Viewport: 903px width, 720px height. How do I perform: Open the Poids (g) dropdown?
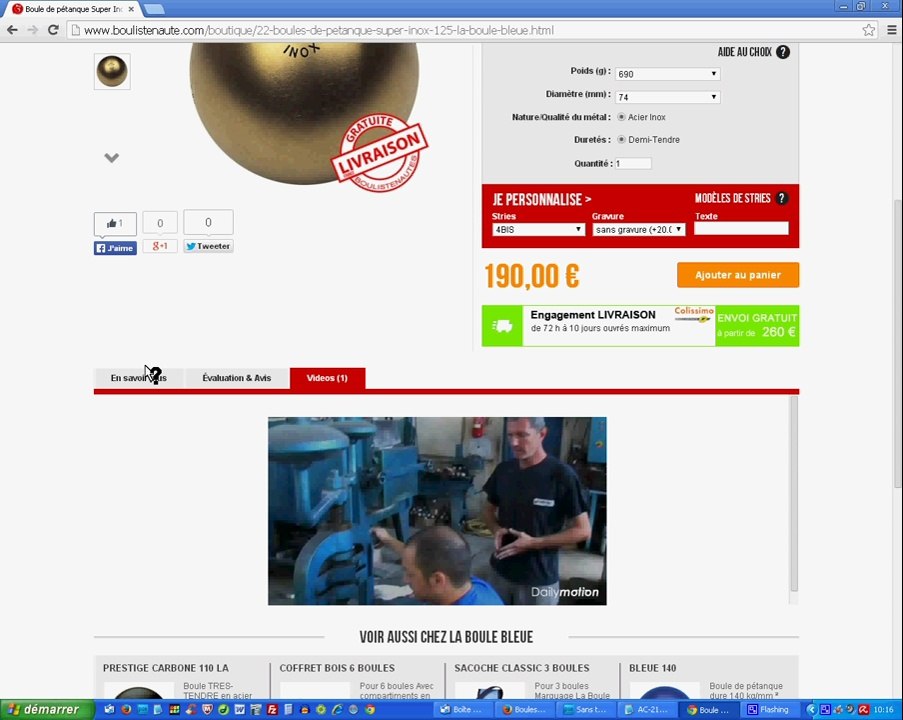click(x=667, y=74)
